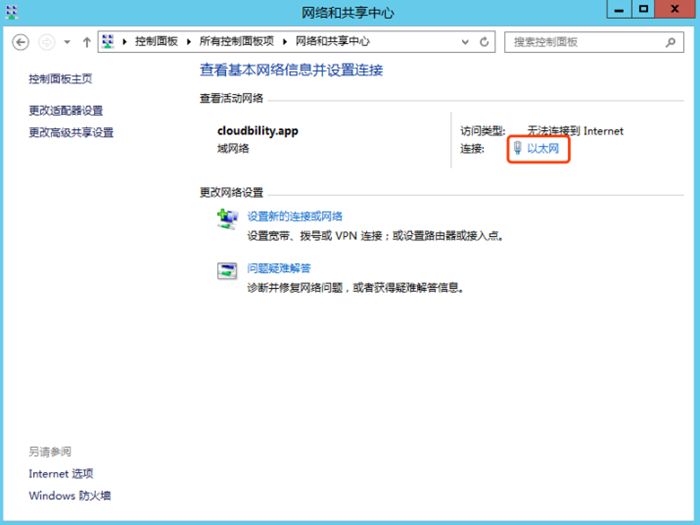700x525 pixels.
Task: Select 所有控制面板项 breadcrumb item
Action: point(236,42)
